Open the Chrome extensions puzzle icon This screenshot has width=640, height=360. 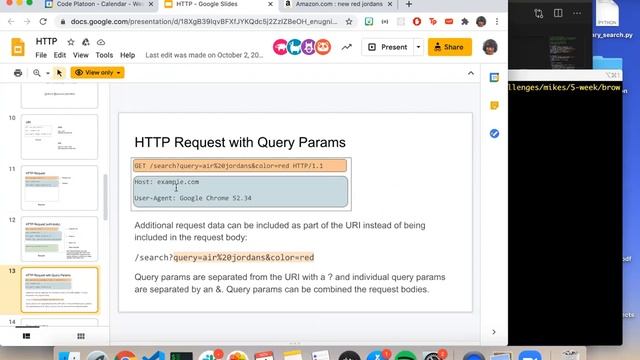464,22
